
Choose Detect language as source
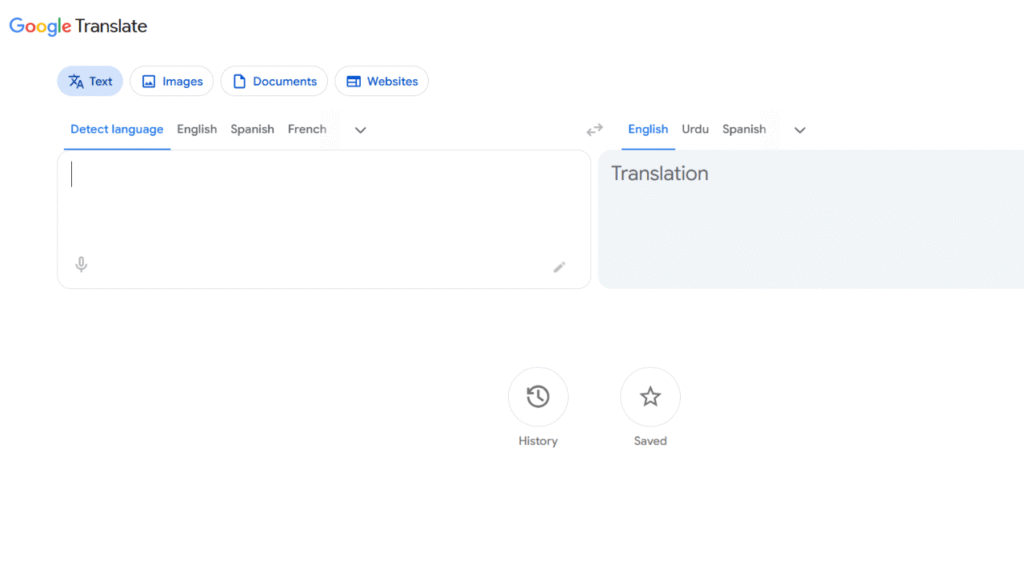click(x=117, y=129)
